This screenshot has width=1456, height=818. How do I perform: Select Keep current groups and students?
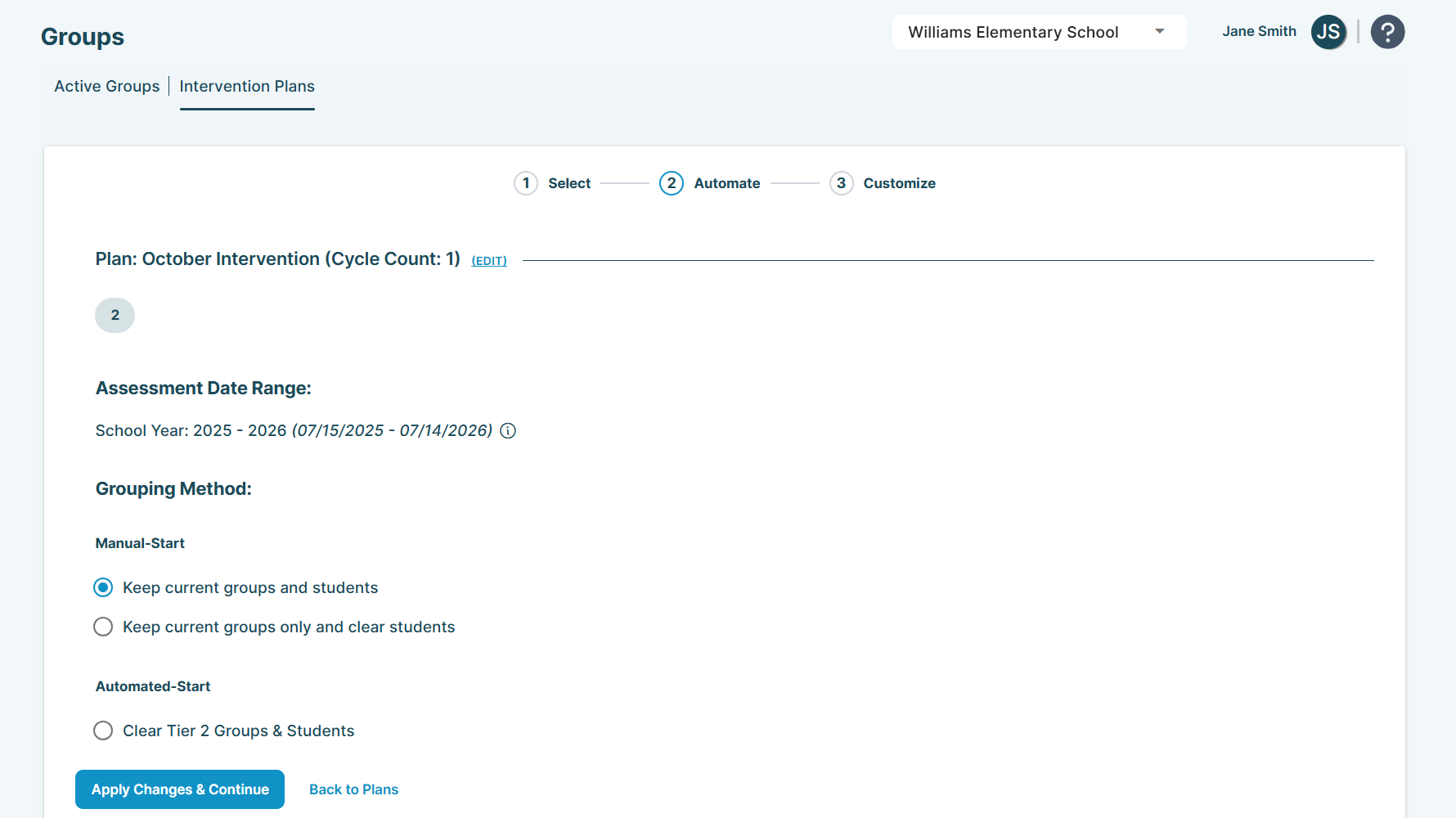click(x=103, y=587)
